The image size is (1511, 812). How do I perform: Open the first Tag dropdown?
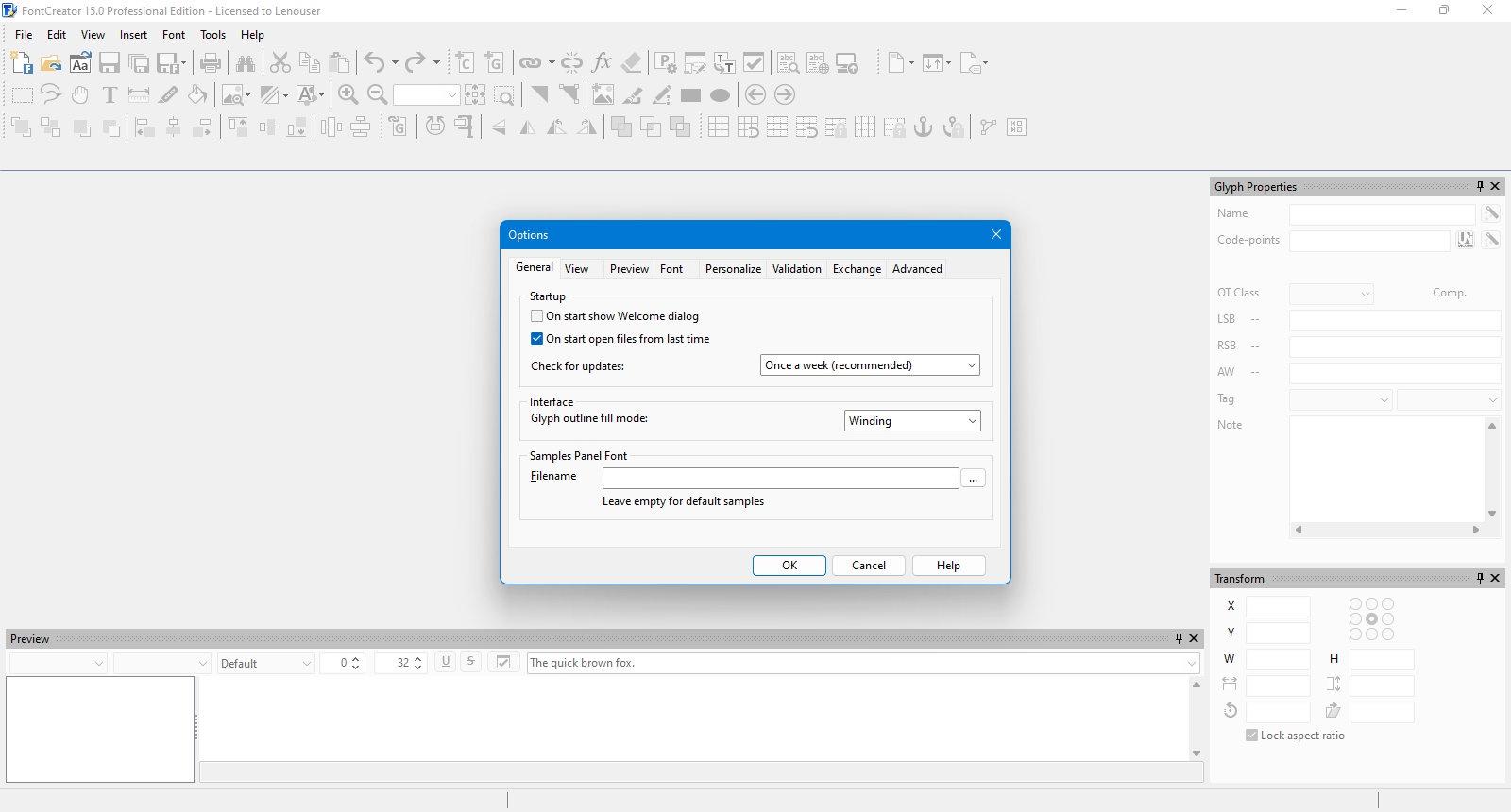pyautogui.click(x=1340, y=400)
